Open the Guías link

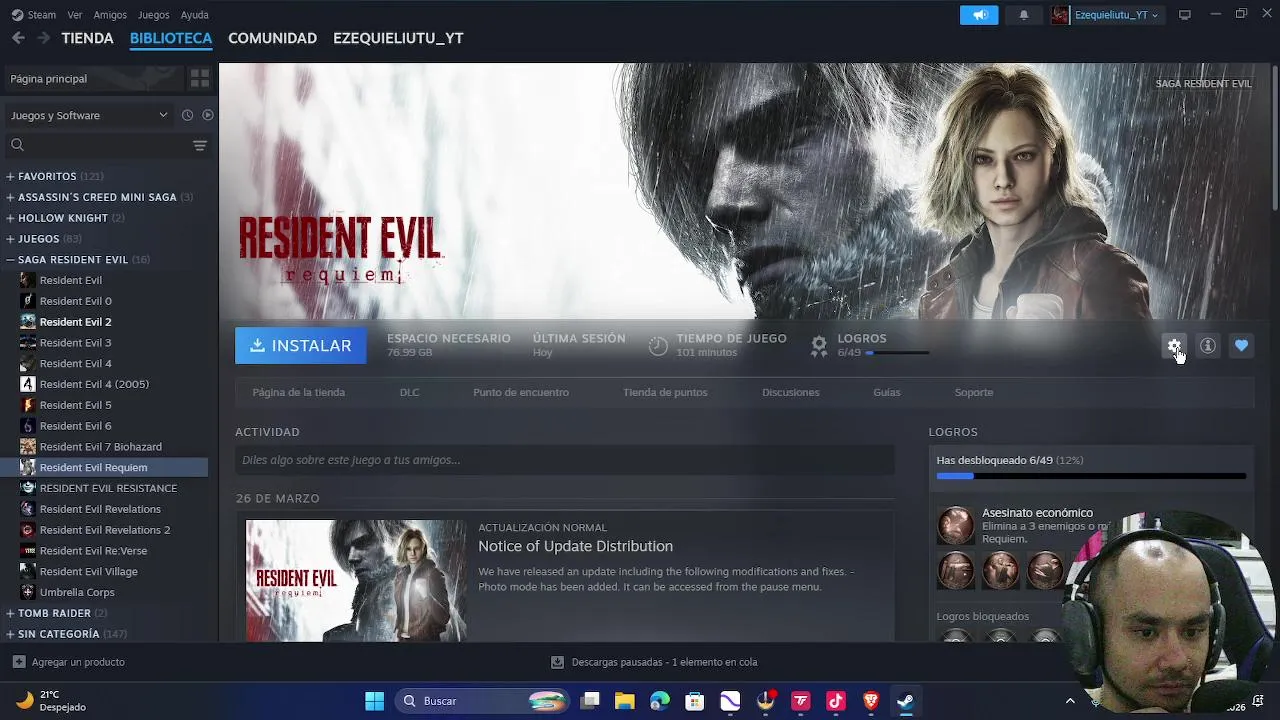[x=886, y=392]
